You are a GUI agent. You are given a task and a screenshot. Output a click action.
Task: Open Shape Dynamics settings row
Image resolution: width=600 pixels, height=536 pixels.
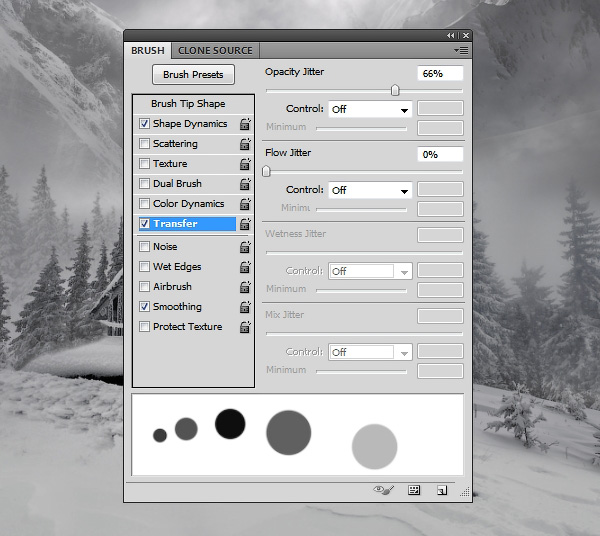[190, 124]
